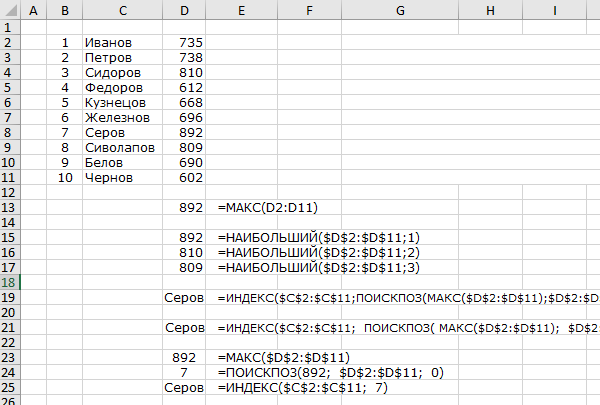Select the column C header
600x405 pixels.
[x=122, y=10]
